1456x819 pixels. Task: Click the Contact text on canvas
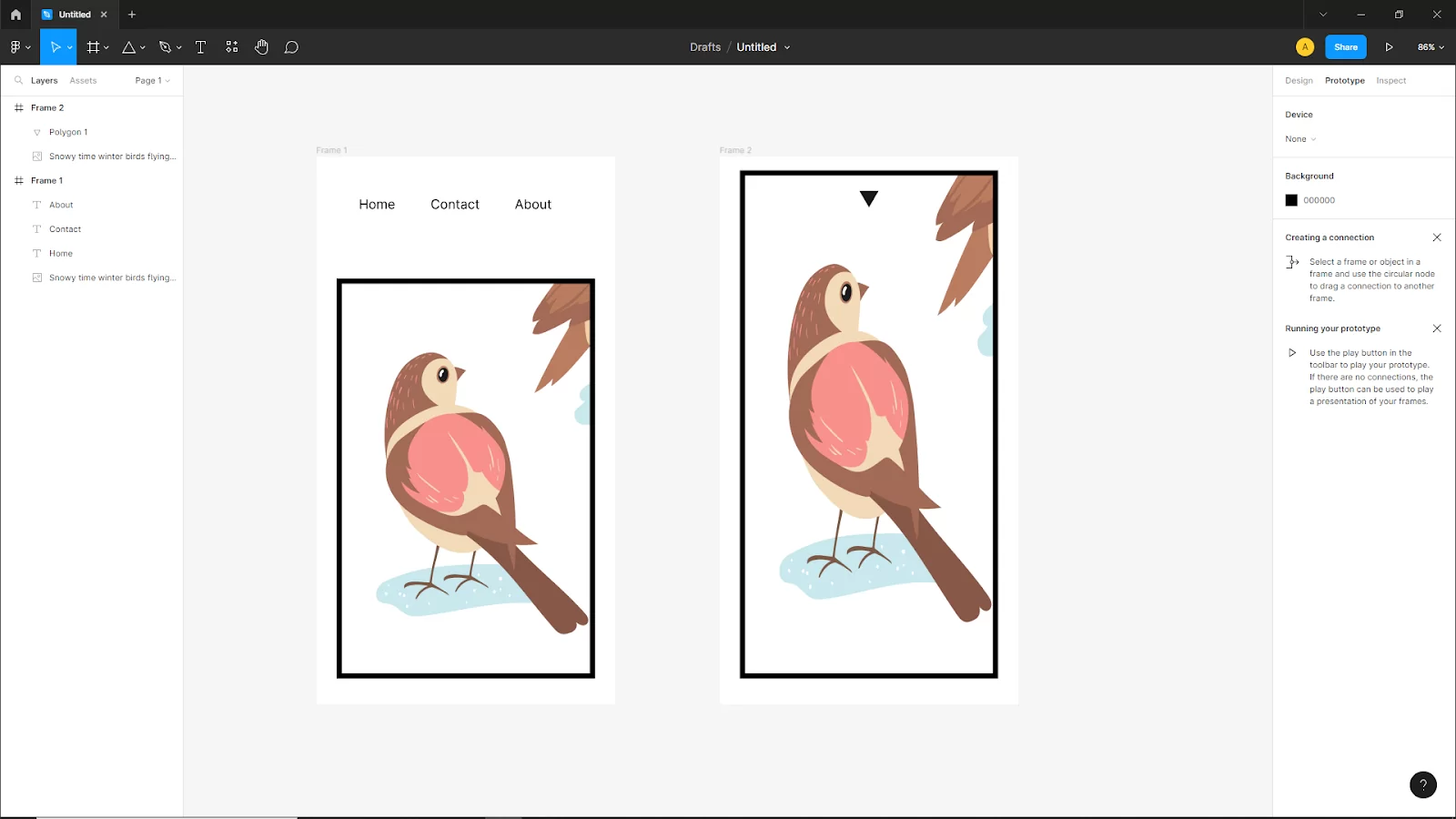(x=455, y=205)
